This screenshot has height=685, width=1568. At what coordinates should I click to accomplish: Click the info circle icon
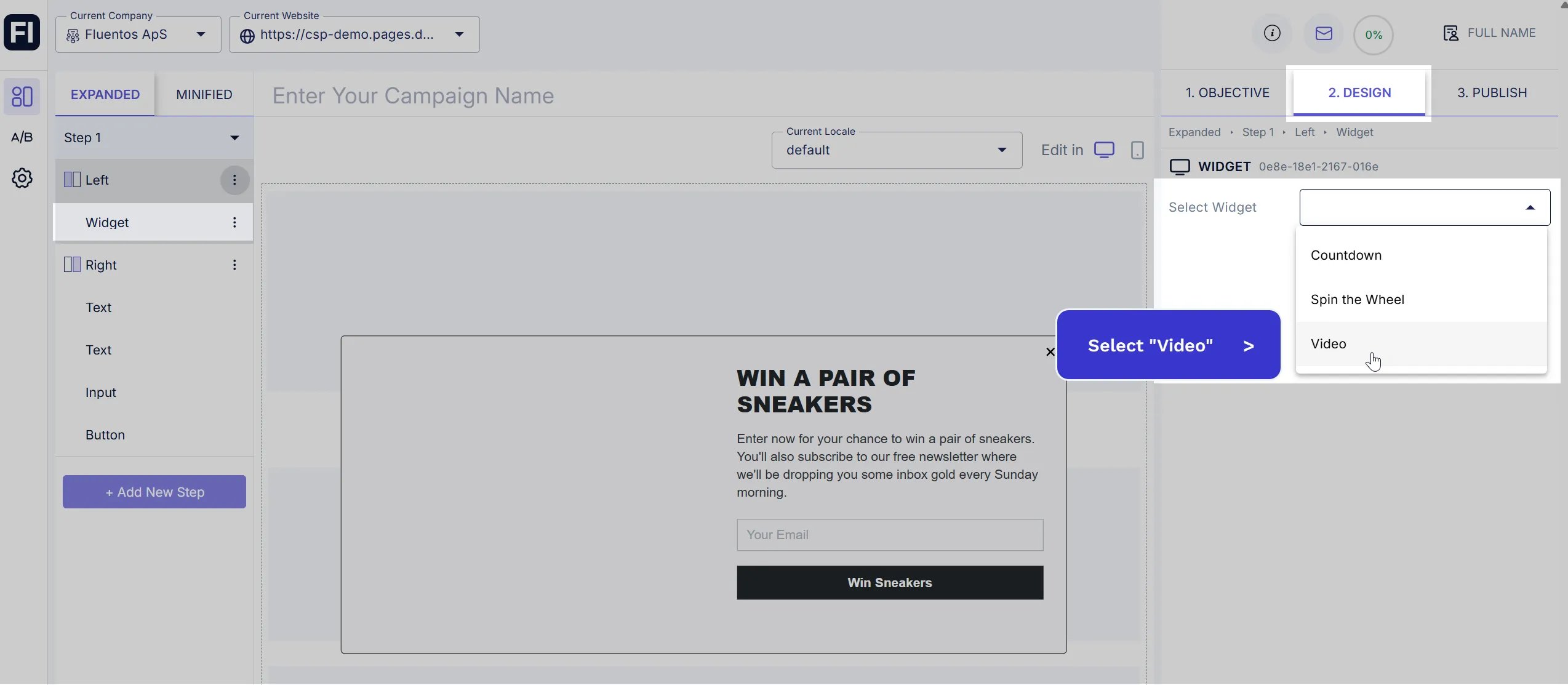pyautogui.click(x=1272, y=33)
